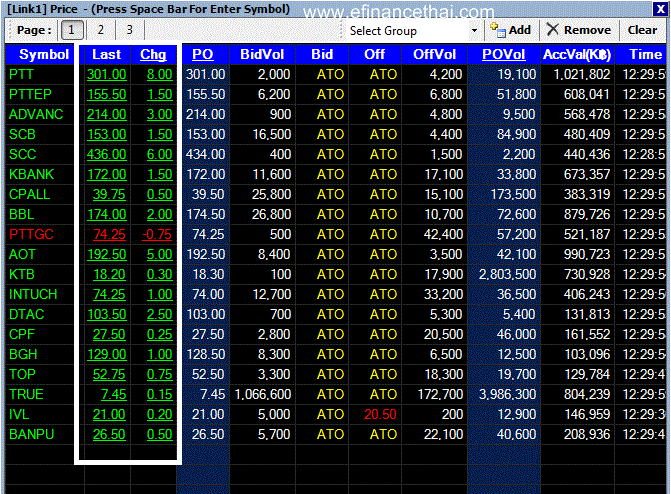Screen dimensions: 671x494
Task: Click KBANK BidVol value 11,600
Action: point(272,175)
